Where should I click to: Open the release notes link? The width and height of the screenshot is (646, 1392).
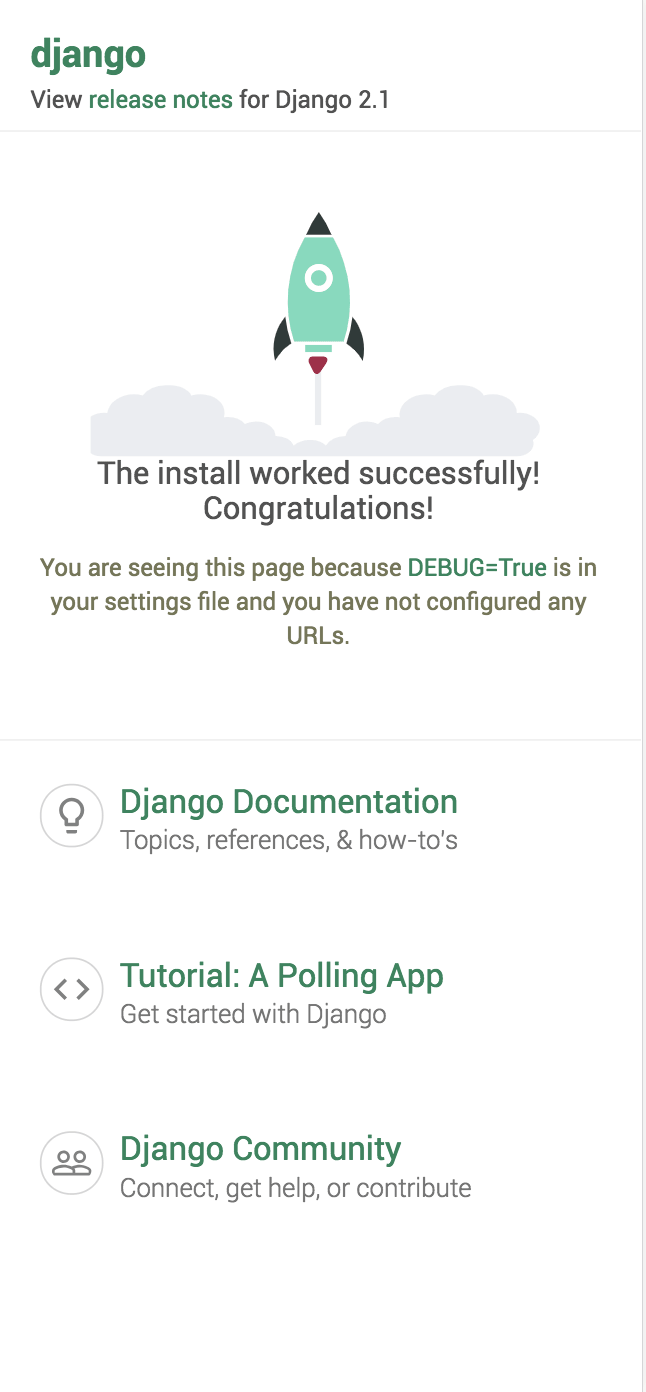[x=160, y=100]
